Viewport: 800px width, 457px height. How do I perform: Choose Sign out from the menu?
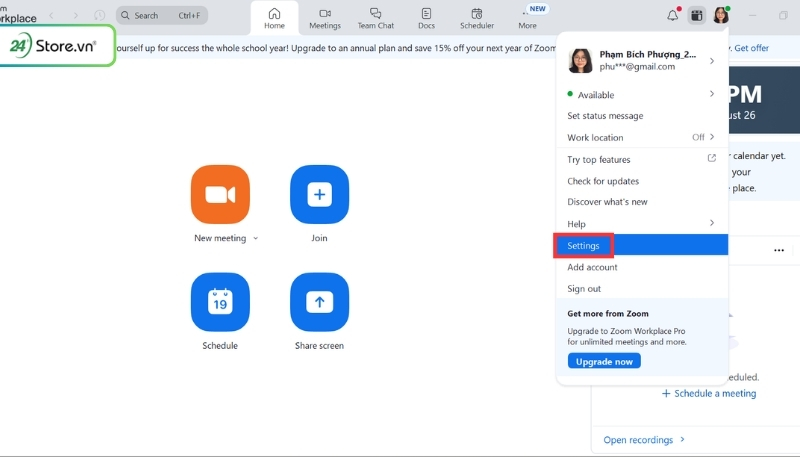(584, 289)
